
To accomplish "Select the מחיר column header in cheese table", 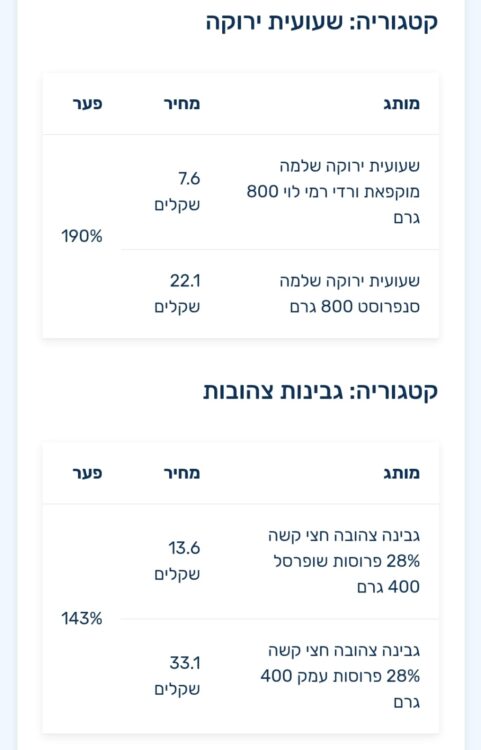I will pos(182,473).
